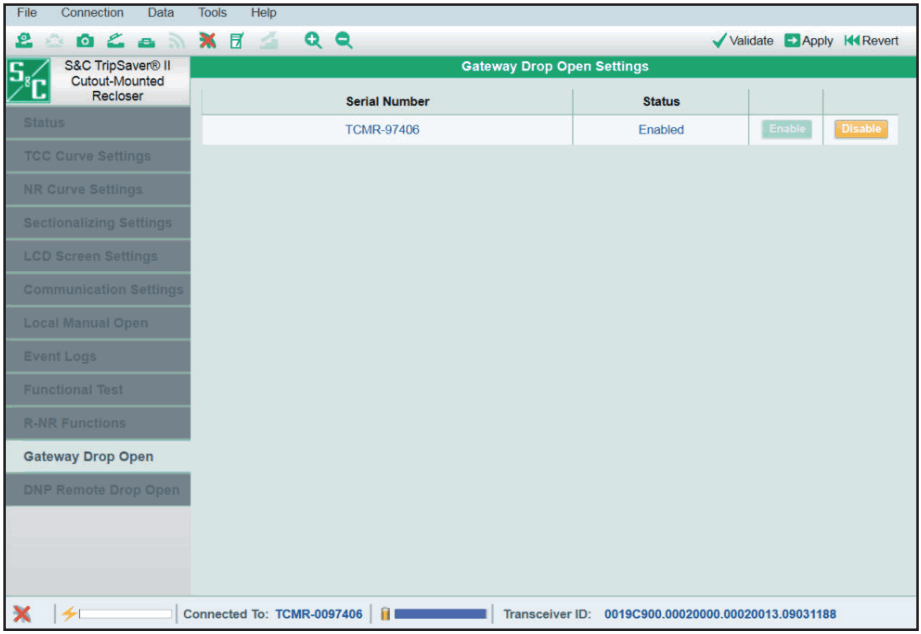Click the Status column header
Image resolution: width=921 pixels, height=634 pixels.
(661, 102)
